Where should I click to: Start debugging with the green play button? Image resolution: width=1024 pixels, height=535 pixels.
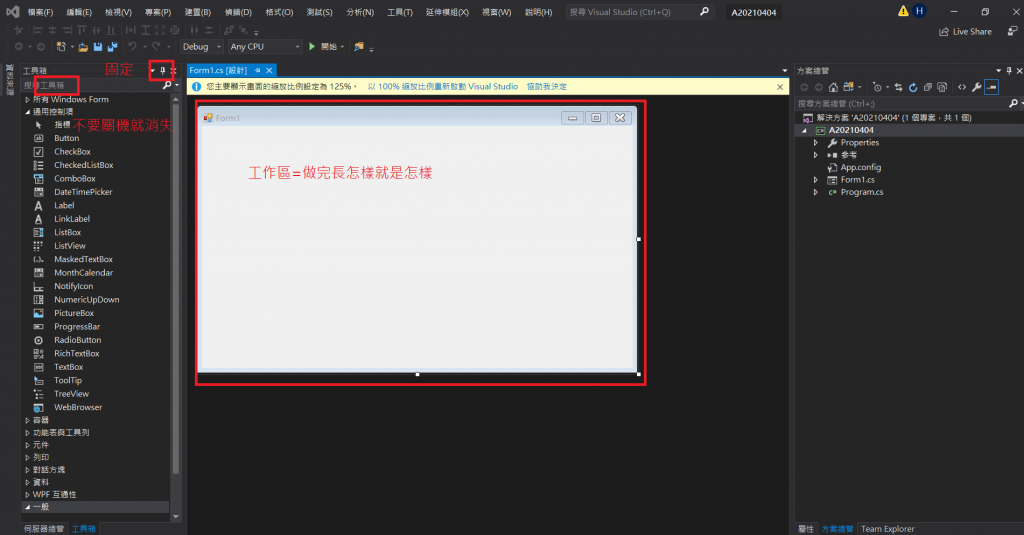click(312, 46)
